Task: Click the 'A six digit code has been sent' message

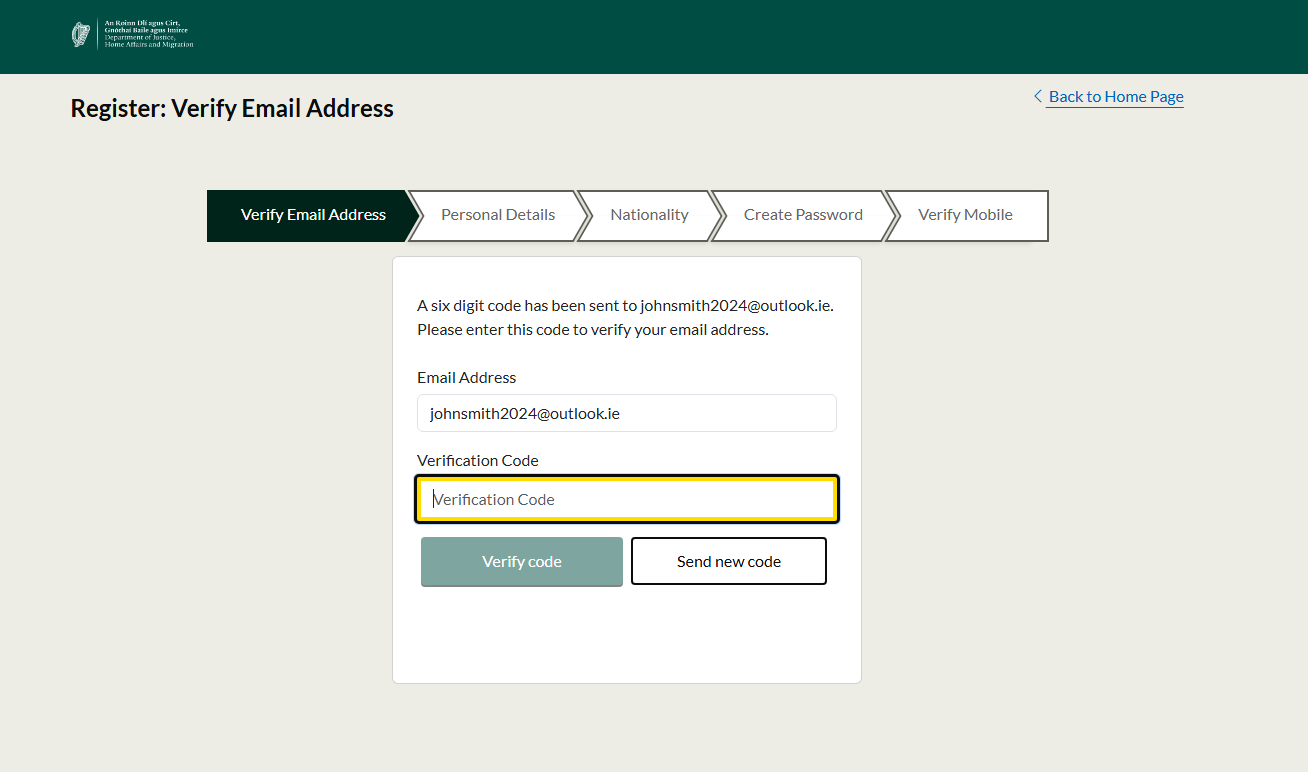Action: [625, 317]
